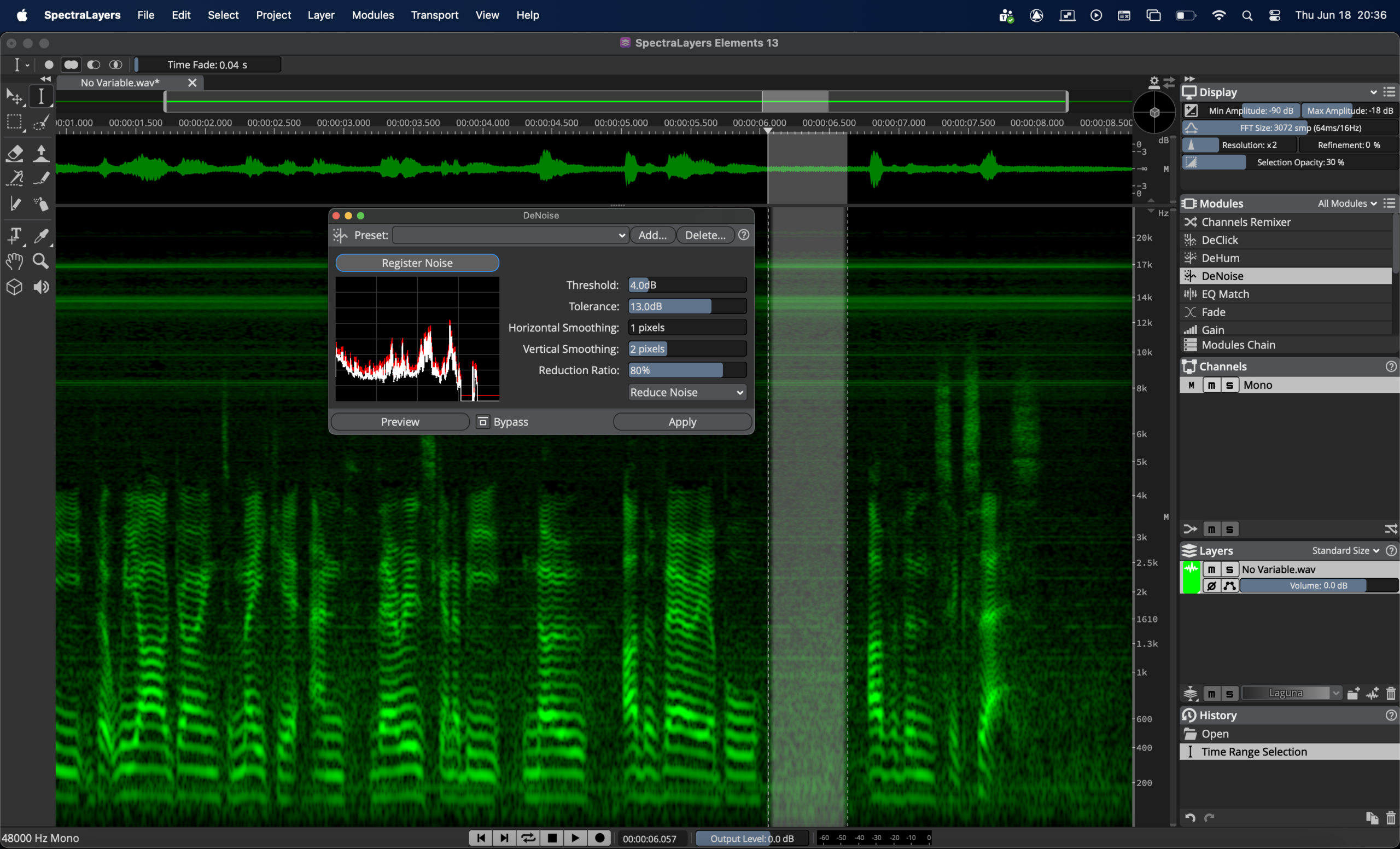This screenshot has height=849, width=1400.
Task: Open the All Modules filter dropdown
Action: [x=1347, y=203]
